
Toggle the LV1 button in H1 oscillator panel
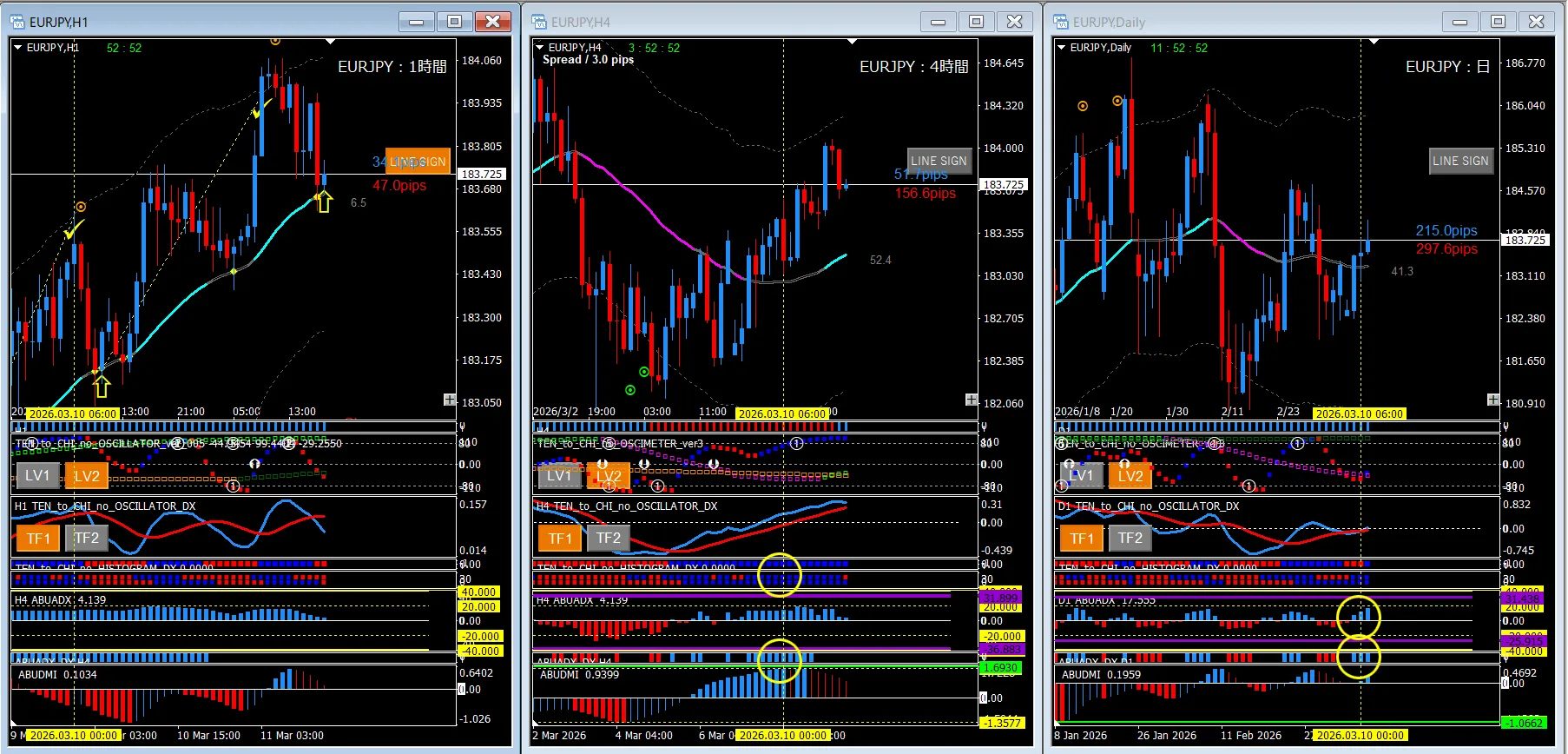click(37, 475)
